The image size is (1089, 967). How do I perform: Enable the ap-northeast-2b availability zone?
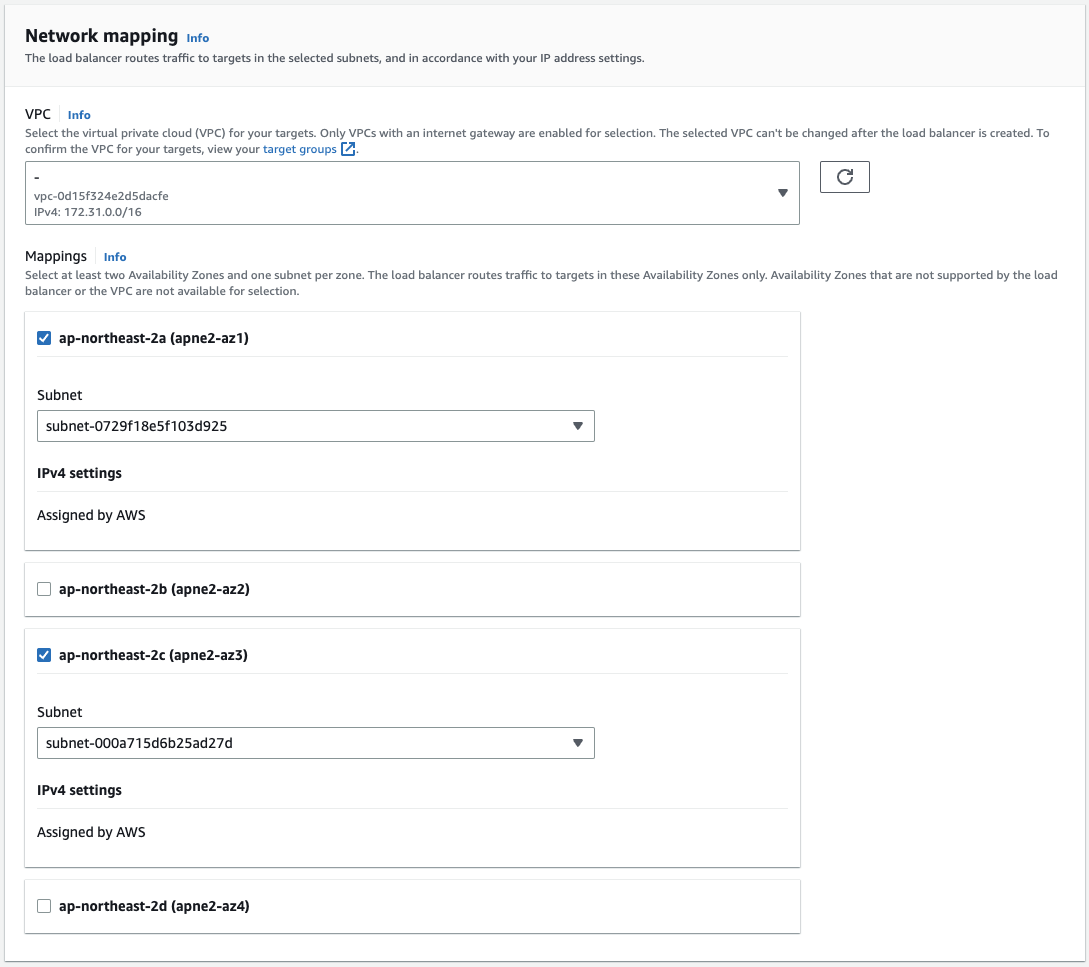(44, 589)
